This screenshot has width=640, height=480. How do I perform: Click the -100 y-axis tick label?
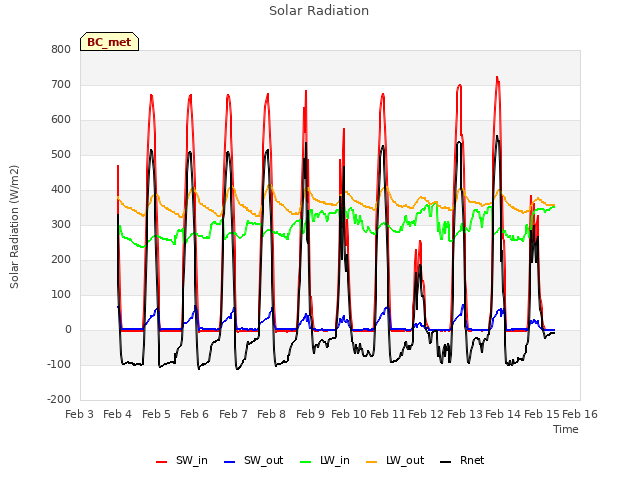(x=59, y=365)
